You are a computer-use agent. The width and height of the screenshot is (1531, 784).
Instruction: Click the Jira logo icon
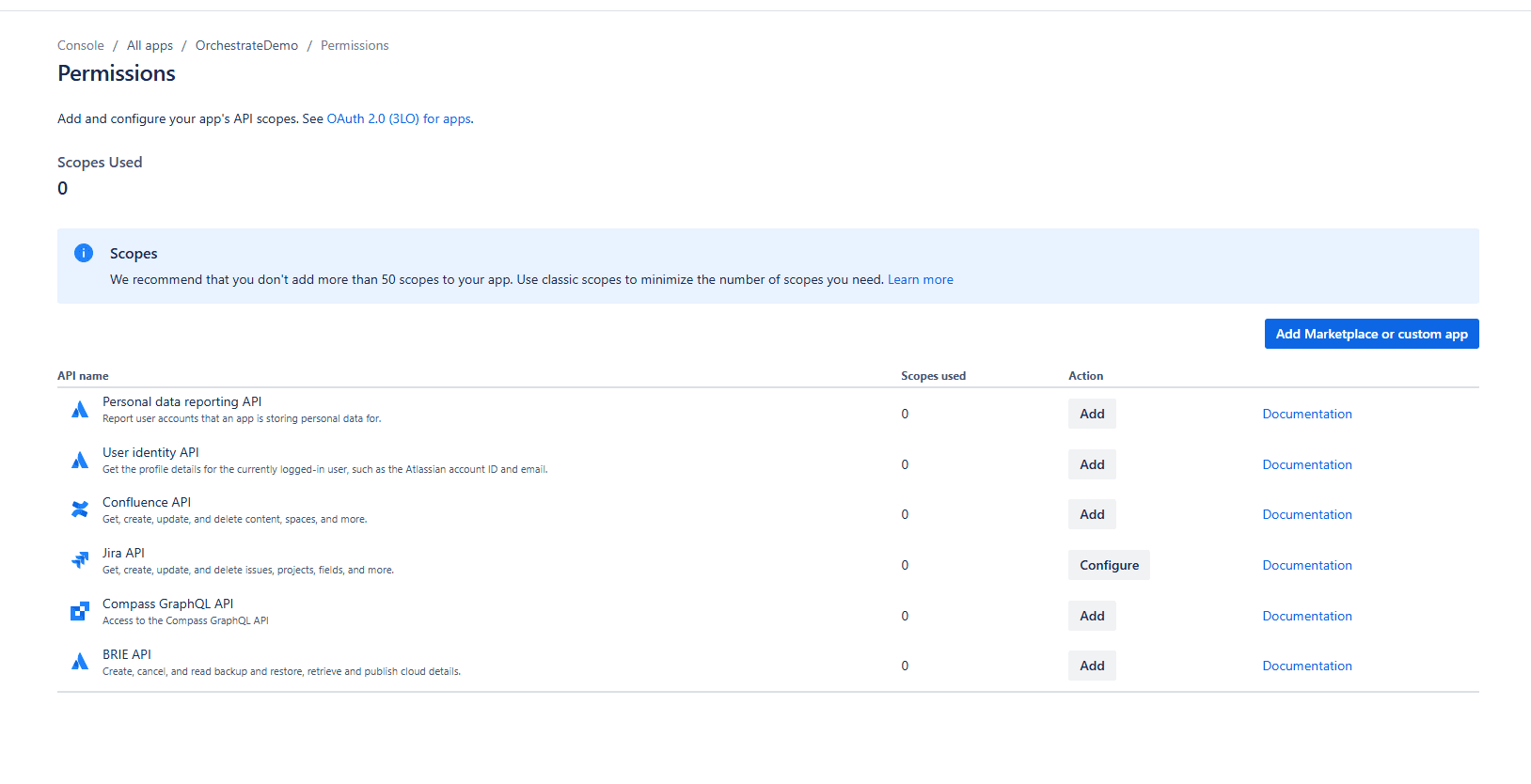tap(80, 560)
